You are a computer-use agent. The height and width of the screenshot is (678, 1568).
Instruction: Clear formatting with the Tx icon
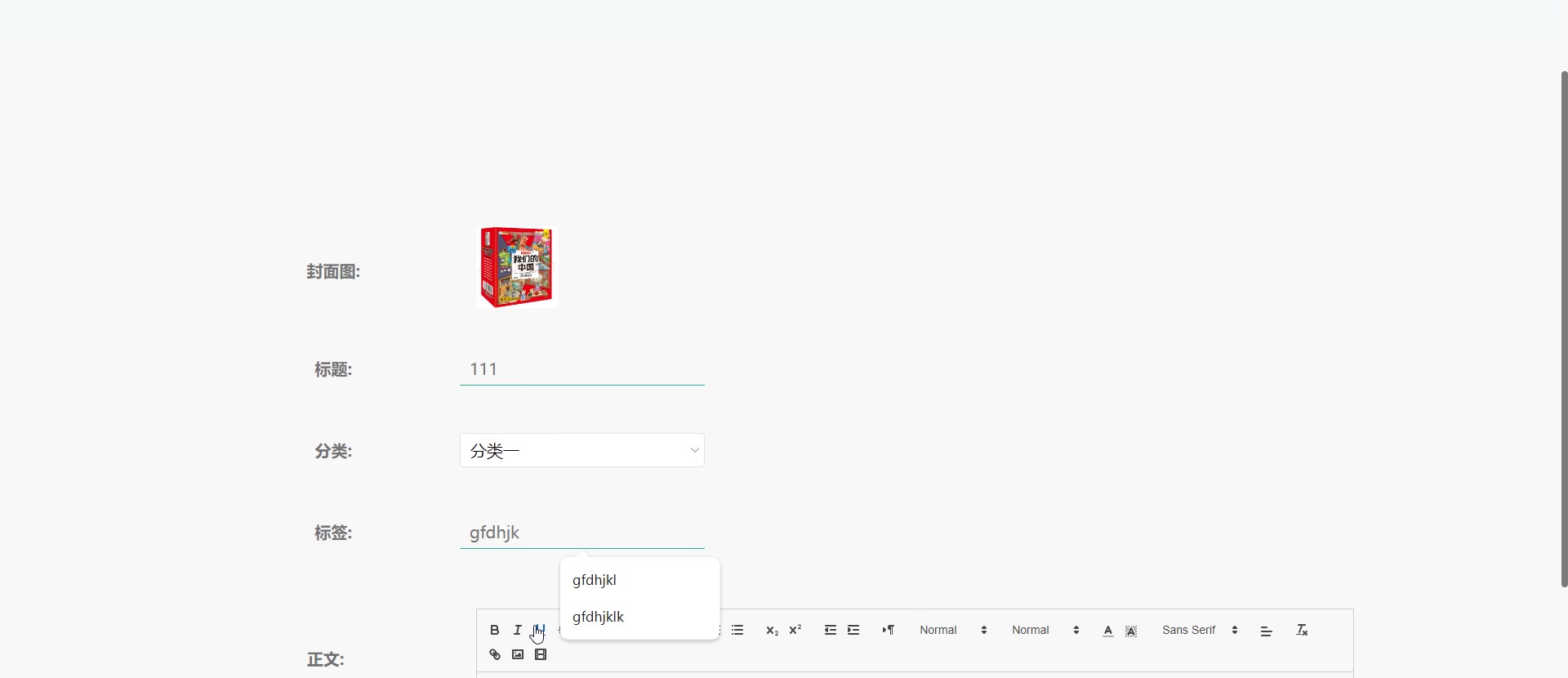(1303, 630)
